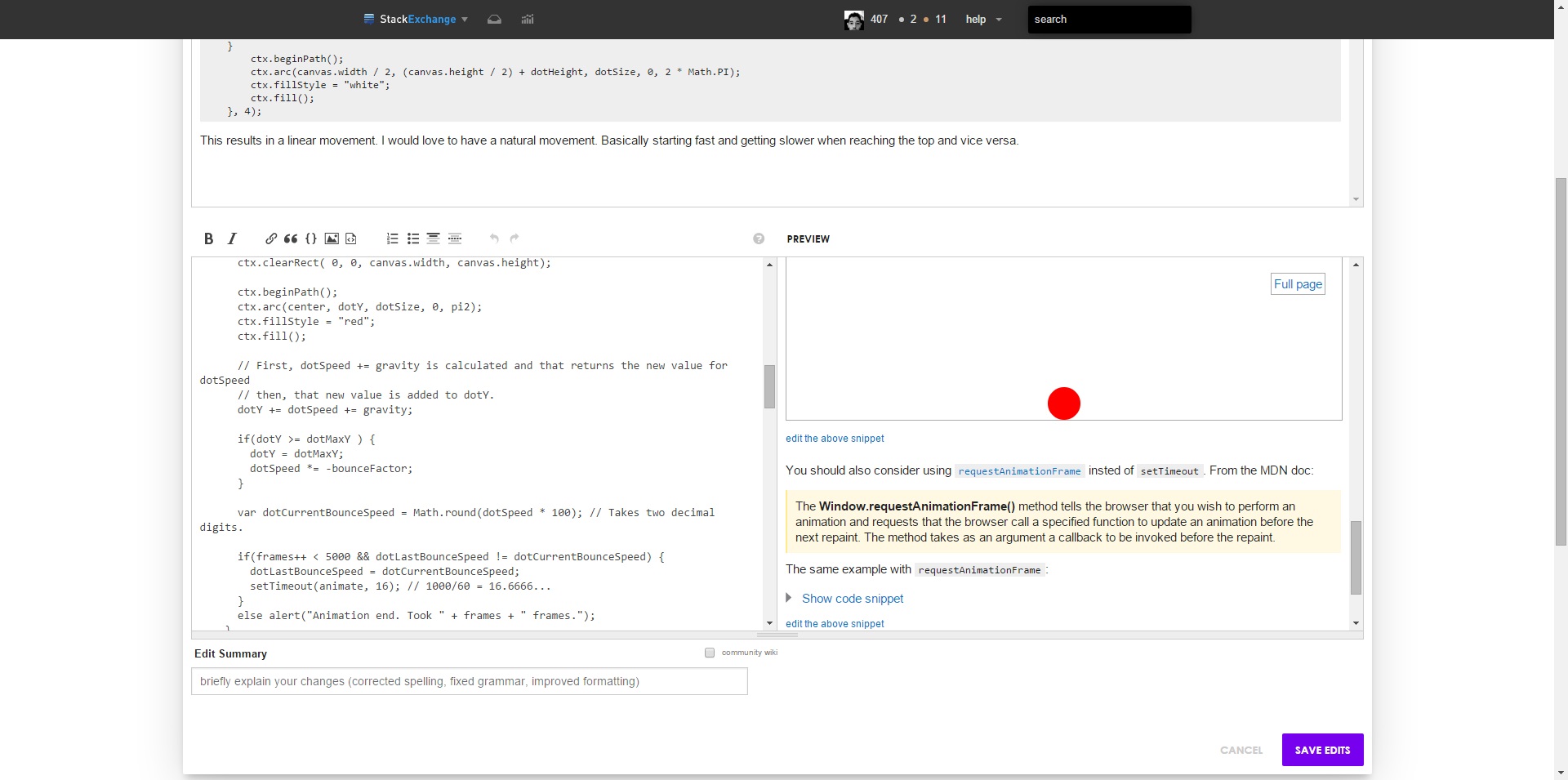
Task: Click 'This results in a linear movement' paragraph
Action: click(609, 140)
